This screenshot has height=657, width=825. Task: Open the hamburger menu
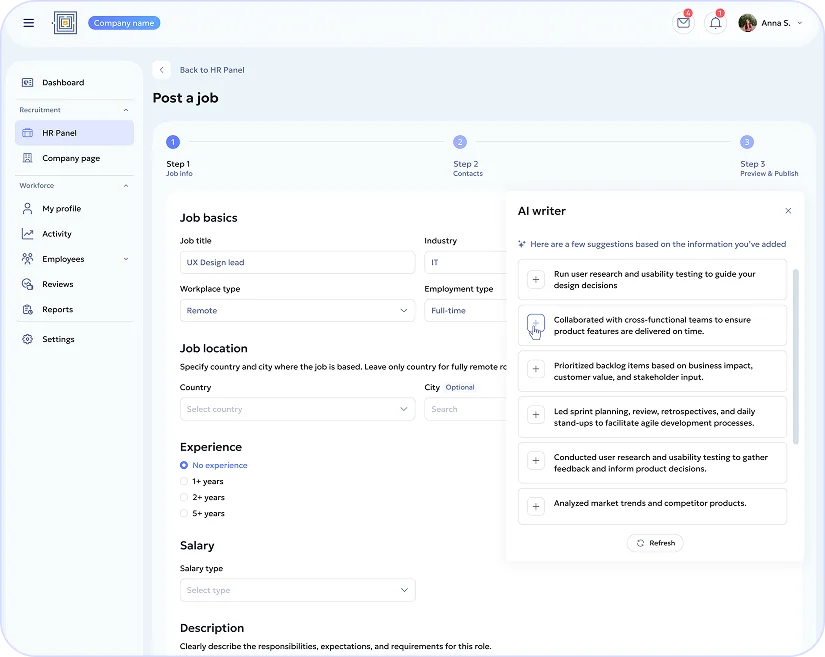[28, 23]
